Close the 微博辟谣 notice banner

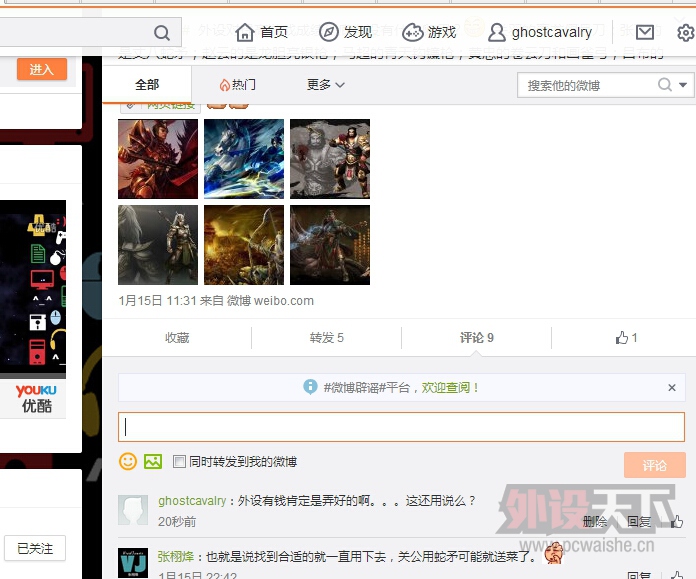tap(672, 388)
